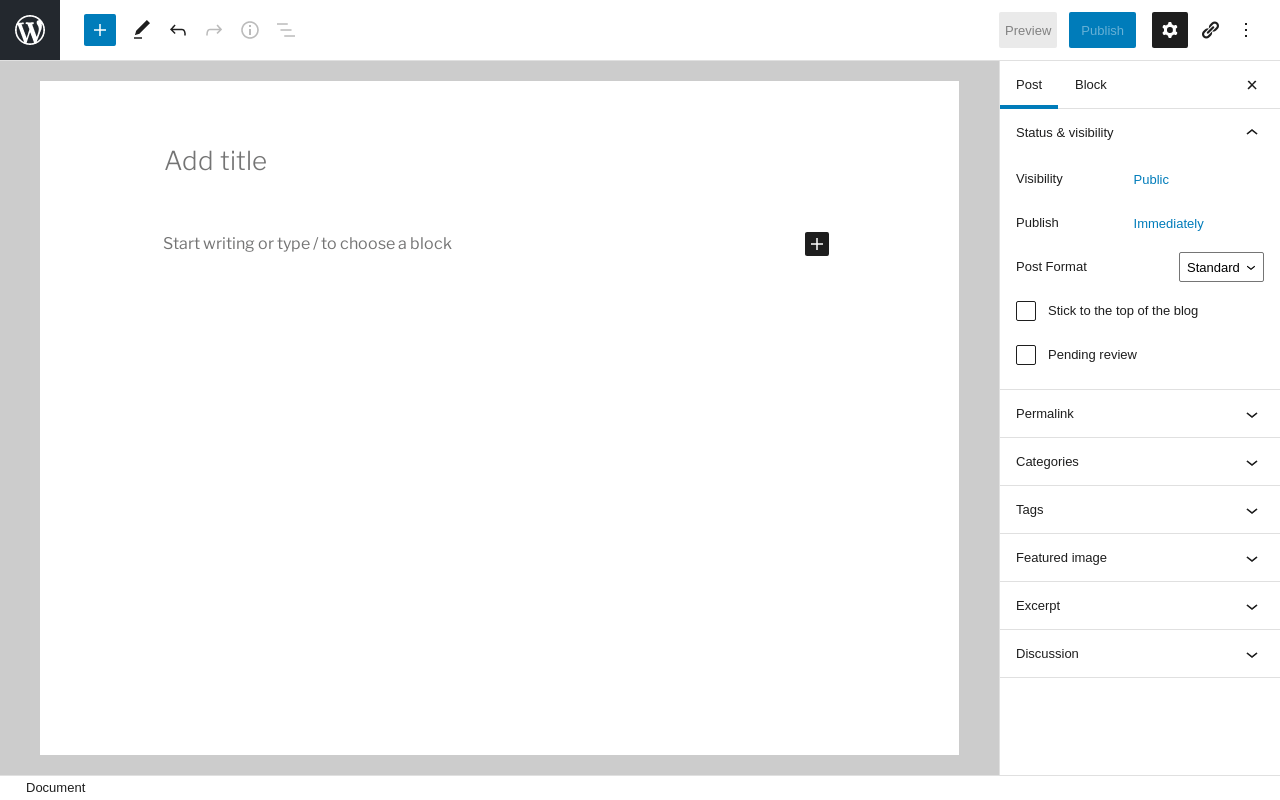
Task: Change visibility via Public link
Action: coord(1151,180)
